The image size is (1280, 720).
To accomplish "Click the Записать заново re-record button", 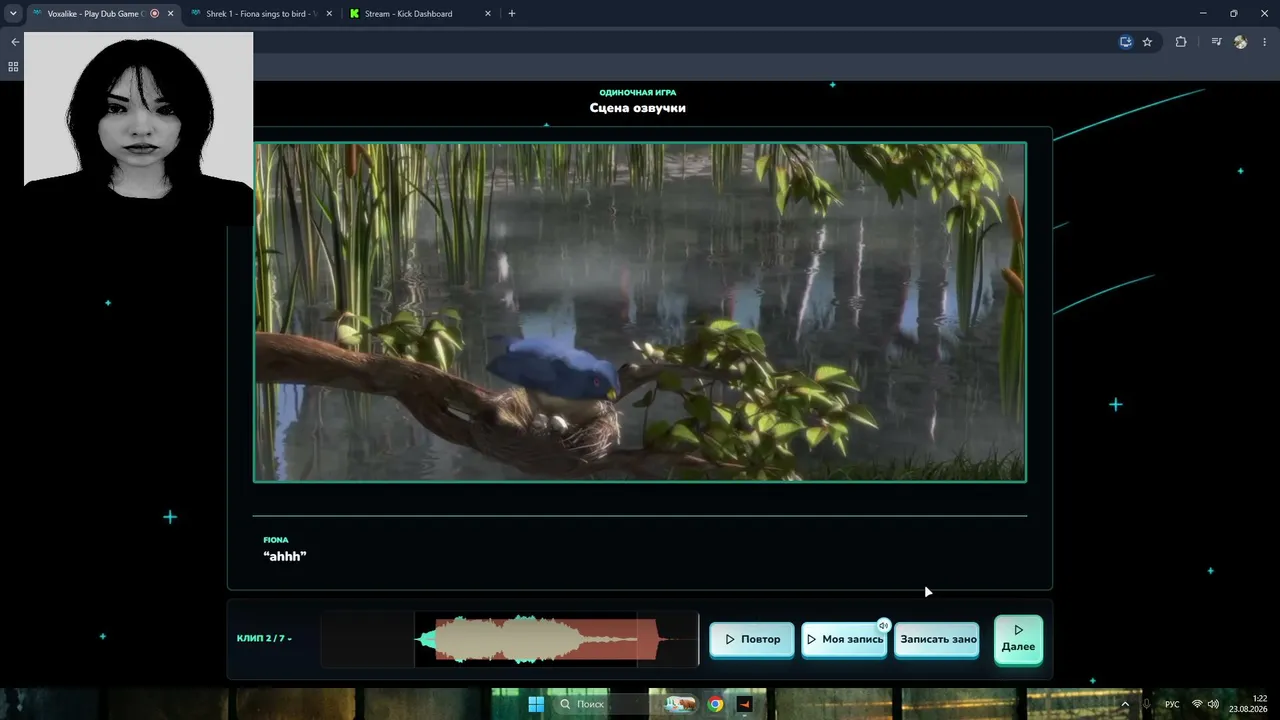I will (x=937, y=639).
